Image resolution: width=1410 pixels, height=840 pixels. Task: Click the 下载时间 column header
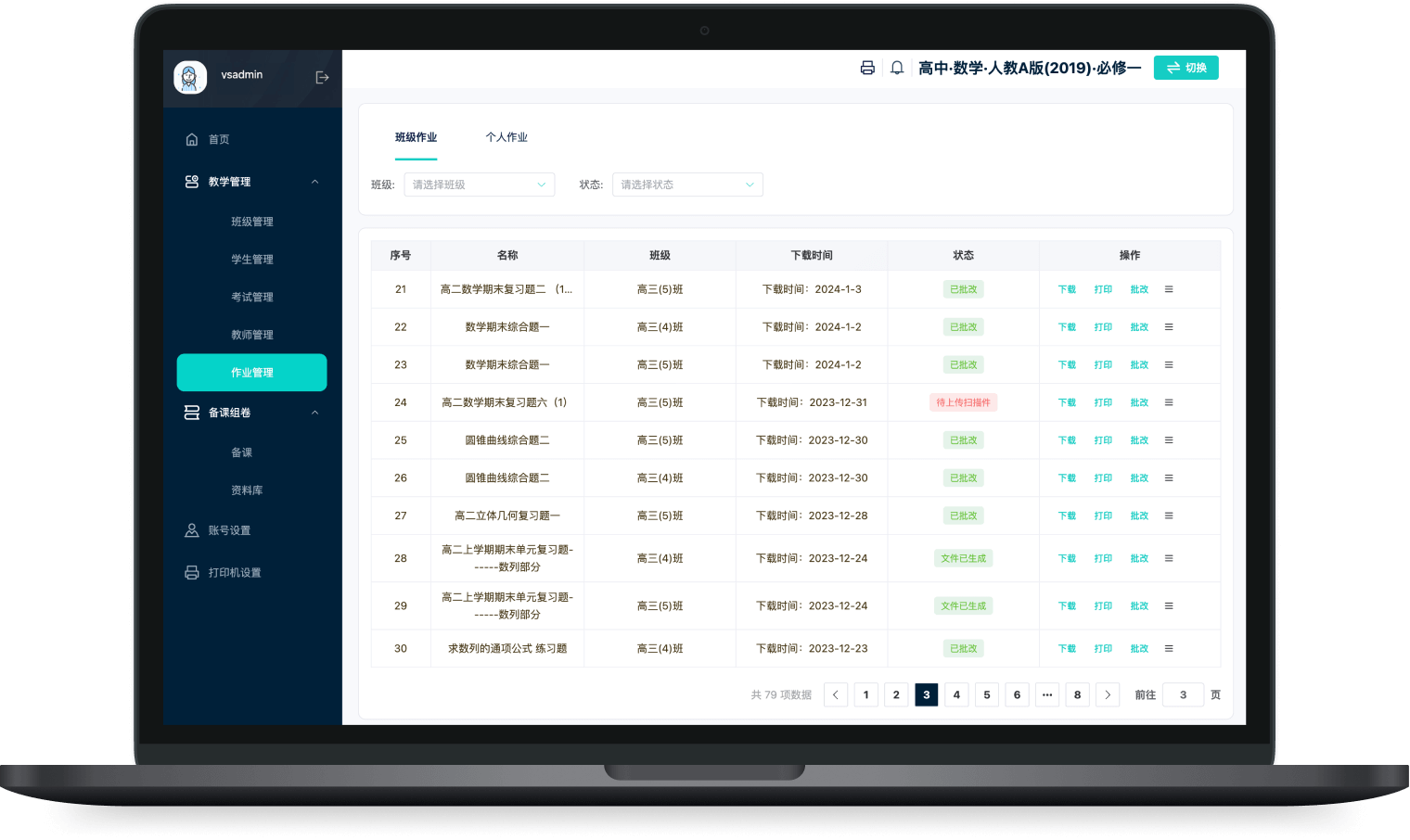click(x=812, y=255)
